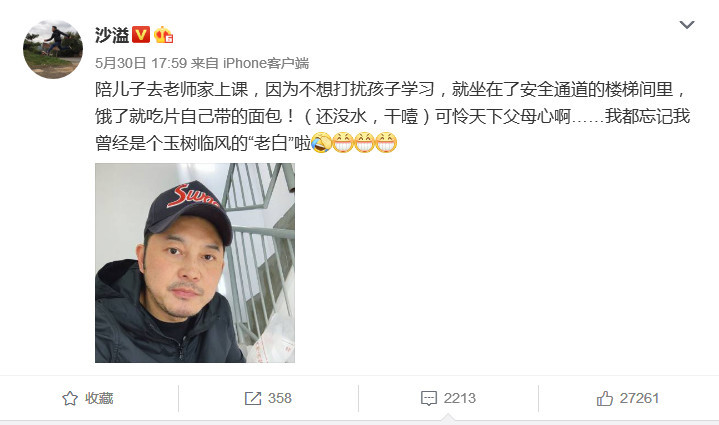Click the laughing-crying emoji in post

321,143
